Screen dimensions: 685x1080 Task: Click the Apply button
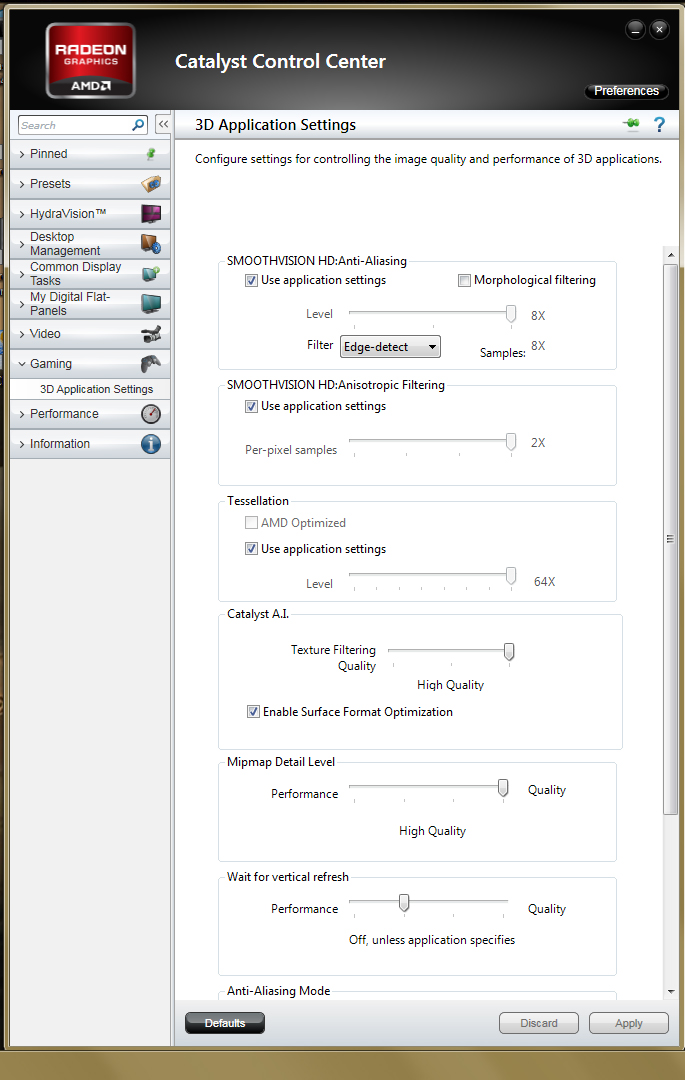[x=629, y=1023]
